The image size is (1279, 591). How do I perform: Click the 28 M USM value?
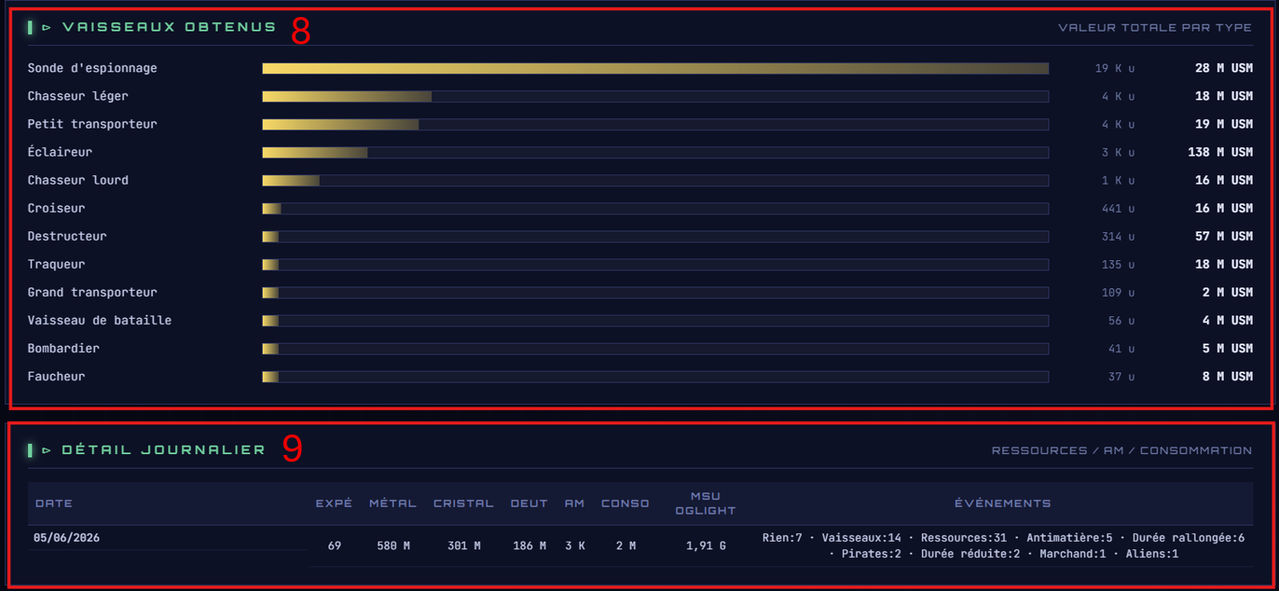(x=1224, y=68)
